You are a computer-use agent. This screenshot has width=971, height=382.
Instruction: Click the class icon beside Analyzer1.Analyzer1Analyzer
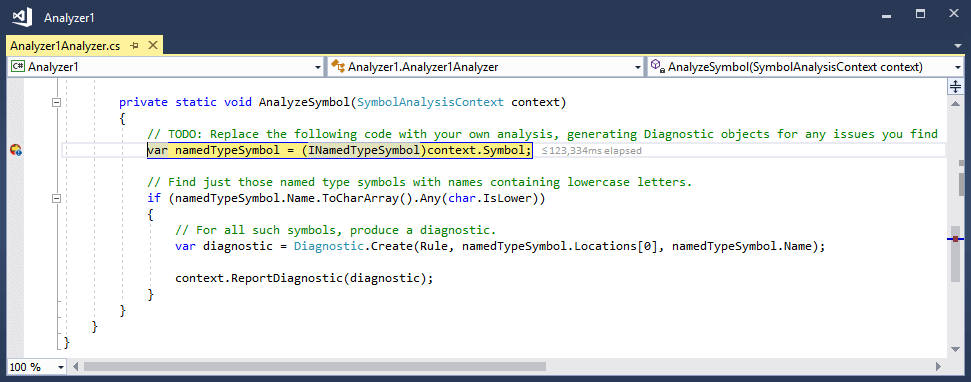tap(337, 66)
